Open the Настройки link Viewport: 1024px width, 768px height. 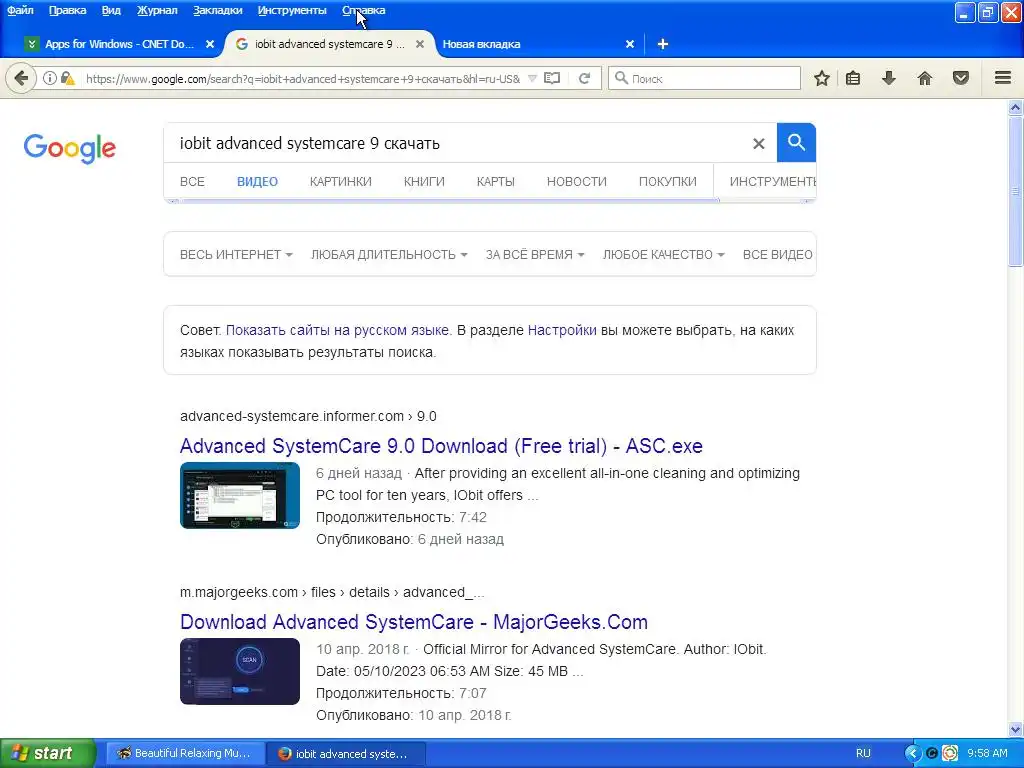(562, 330)
